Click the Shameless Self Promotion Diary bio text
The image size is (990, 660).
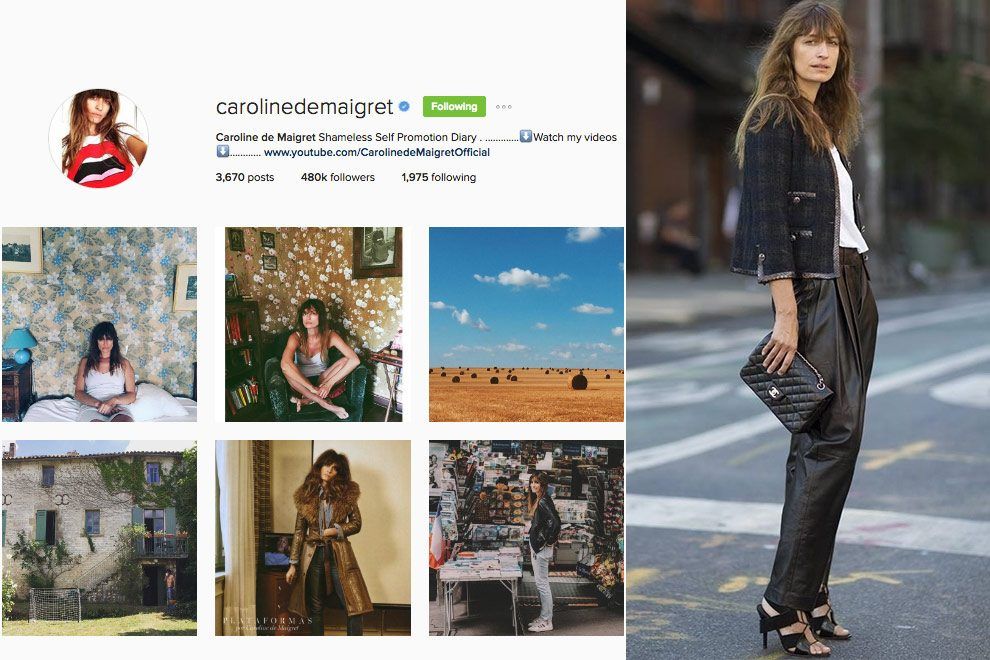click(x=397, y=137)
